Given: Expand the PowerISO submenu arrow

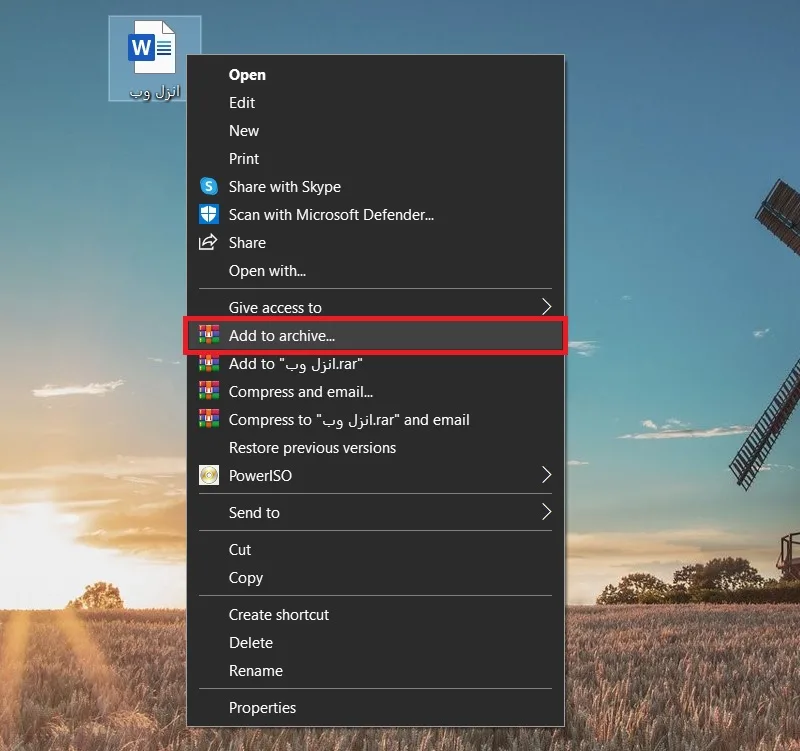Looking at the screenshot, I should (x=546, y=475).
